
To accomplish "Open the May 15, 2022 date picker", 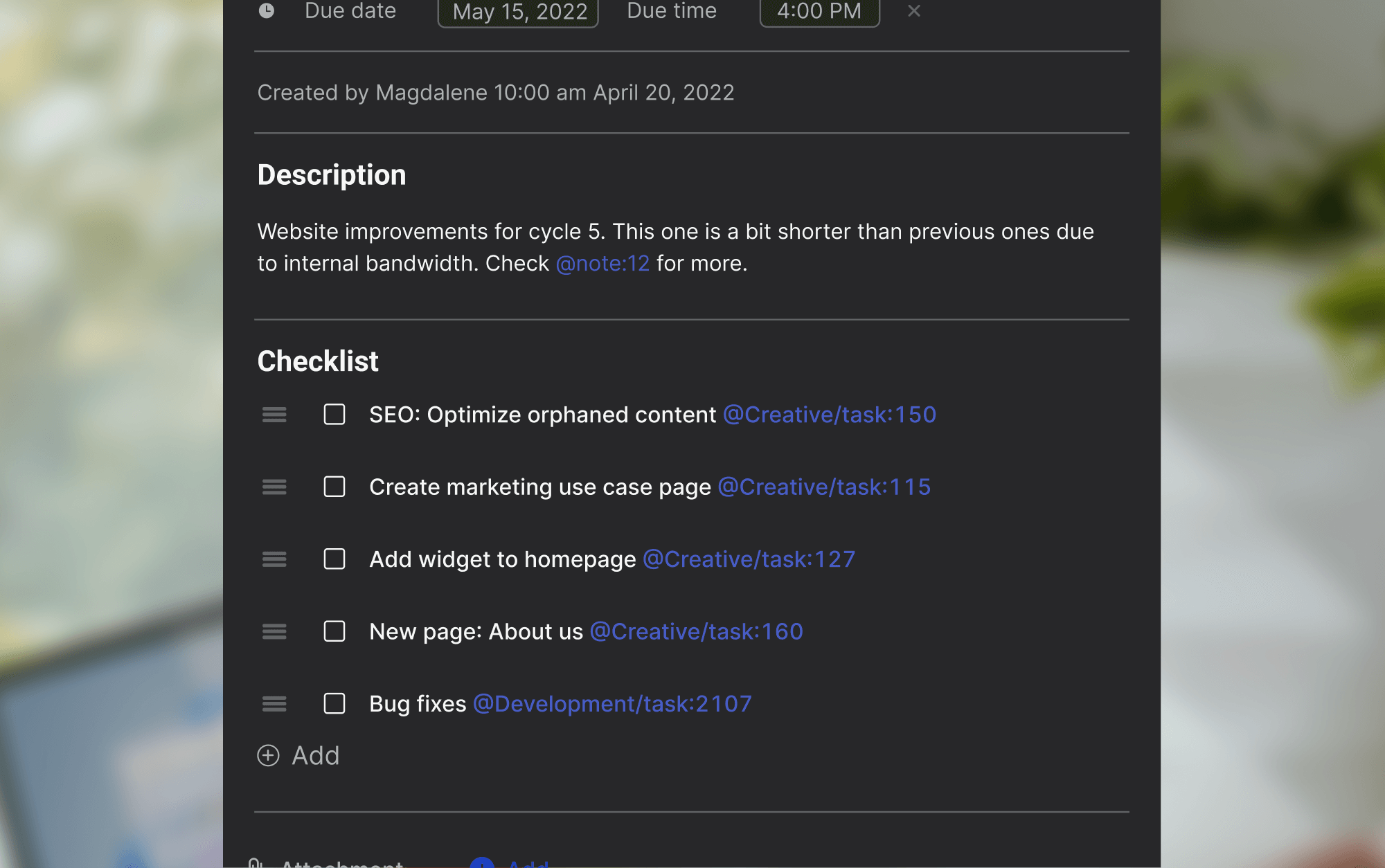I will click(519, 12).
